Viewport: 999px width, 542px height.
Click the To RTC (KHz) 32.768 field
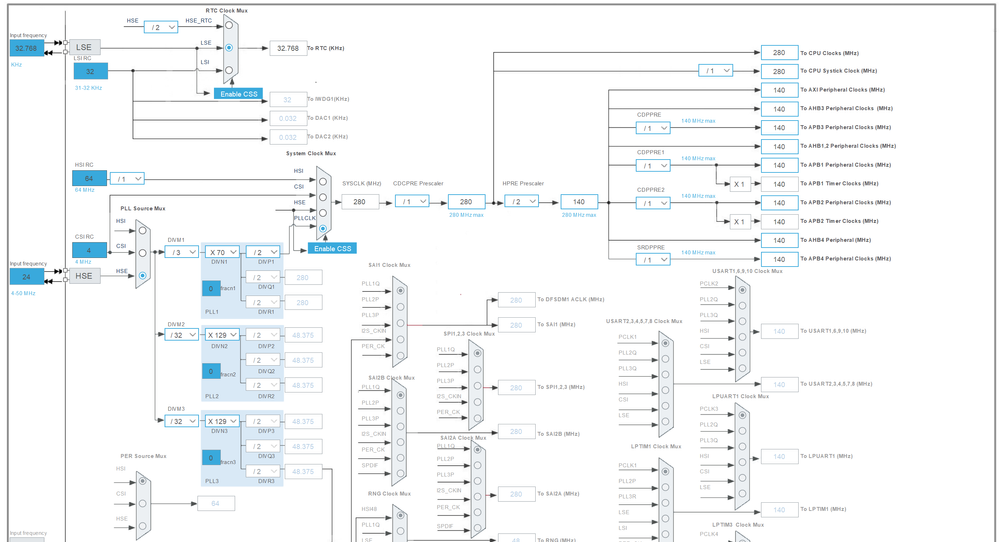pyautogui.click(x=288, y=48)
